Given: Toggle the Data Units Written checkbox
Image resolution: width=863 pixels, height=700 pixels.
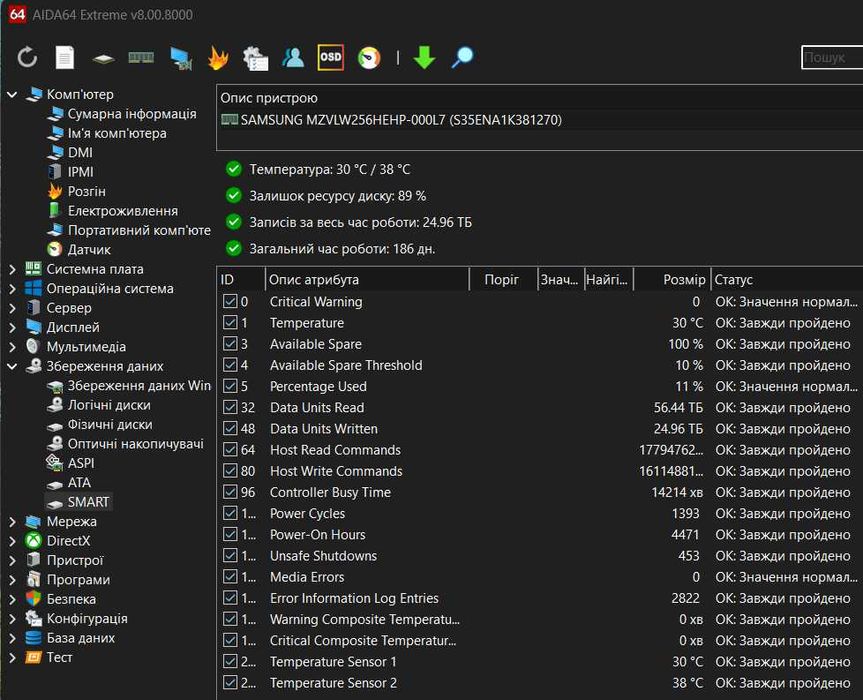Looking at the screenshot, I should click(x=230, y=429).
